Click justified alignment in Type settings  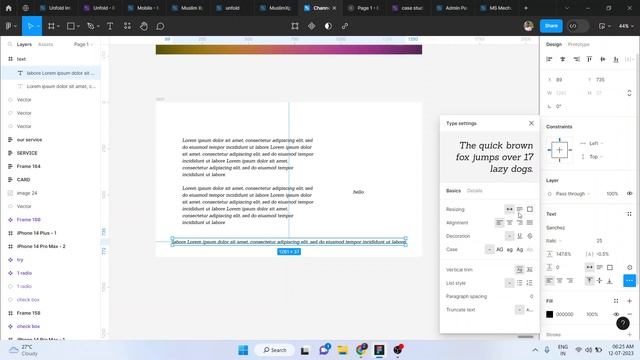(530, 222)
